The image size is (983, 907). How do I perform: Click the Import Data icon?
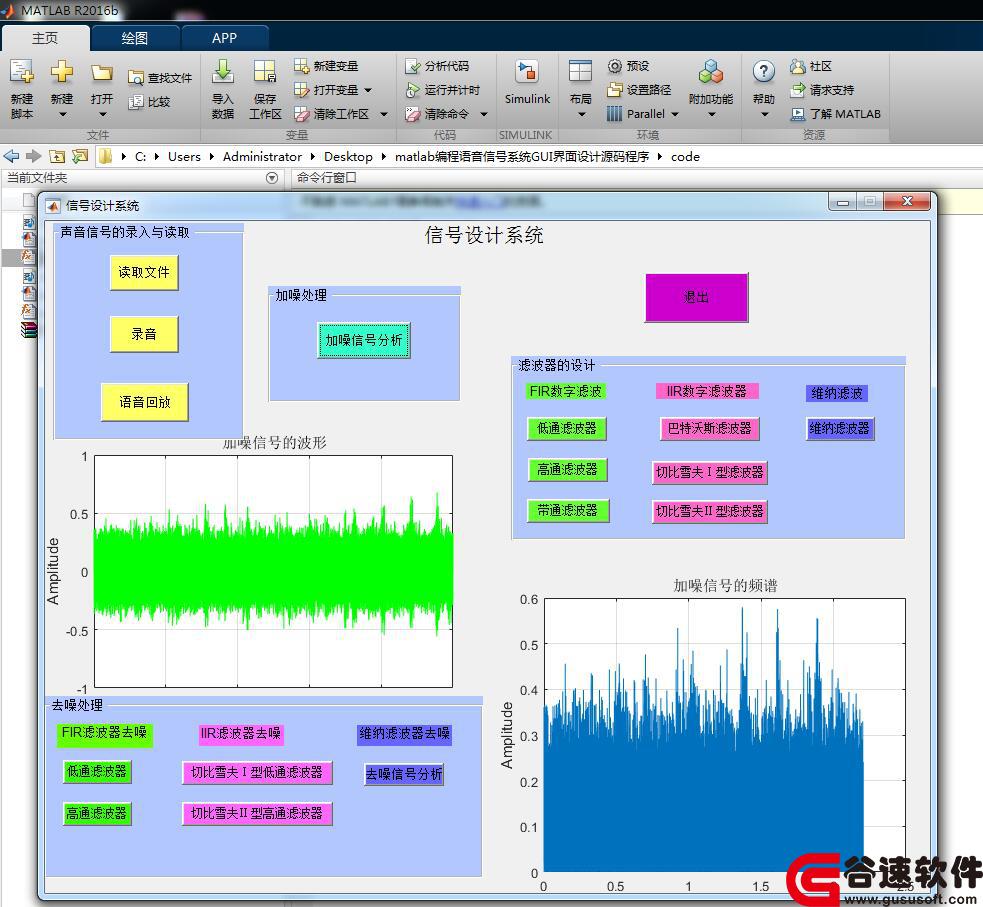pyautogui.click(x=223, y=71)
